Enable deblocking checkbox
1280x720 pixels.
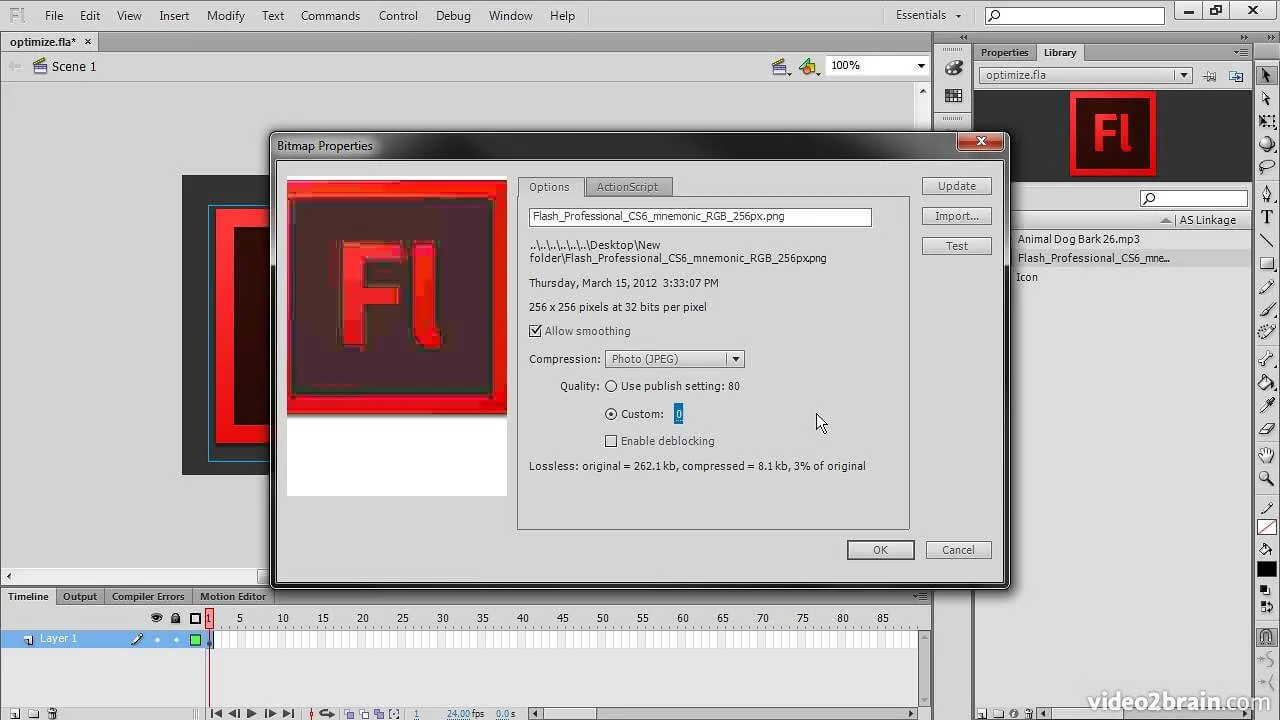pyautogui.click(x=611, y=441)
